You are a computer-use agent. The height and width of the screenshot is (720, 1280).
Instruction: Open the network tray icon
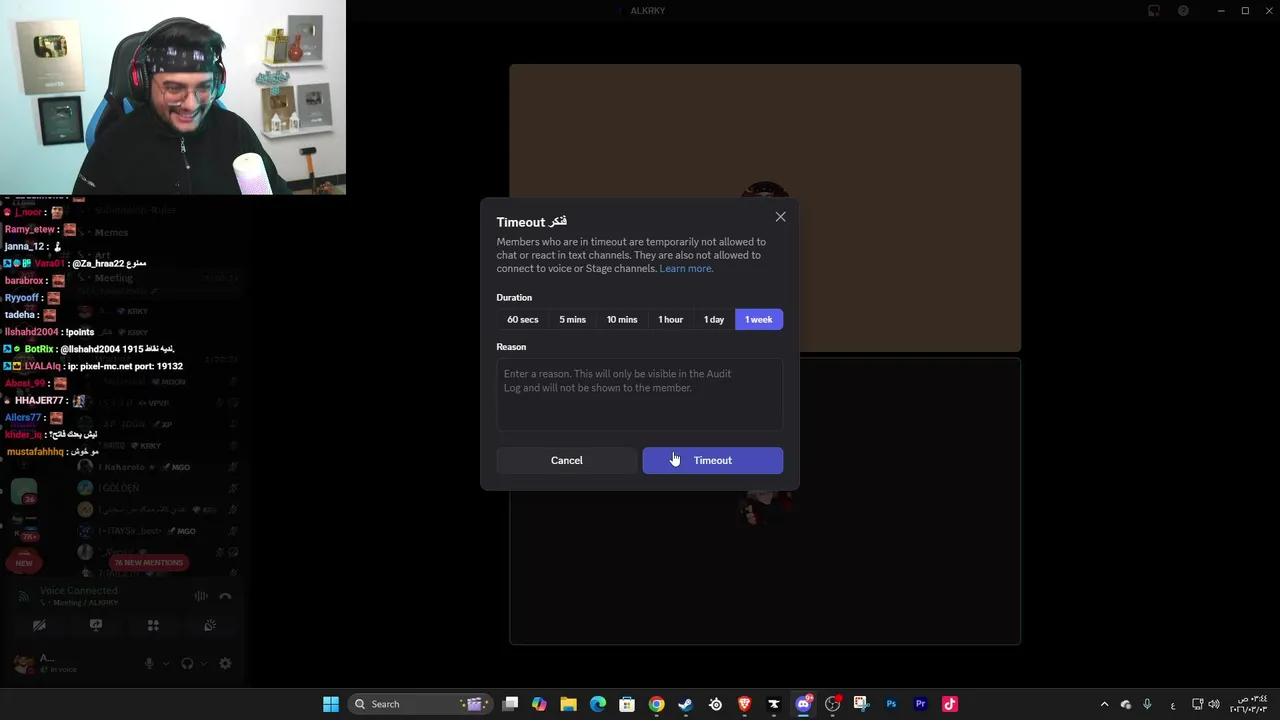click(x=1198, y=704)
